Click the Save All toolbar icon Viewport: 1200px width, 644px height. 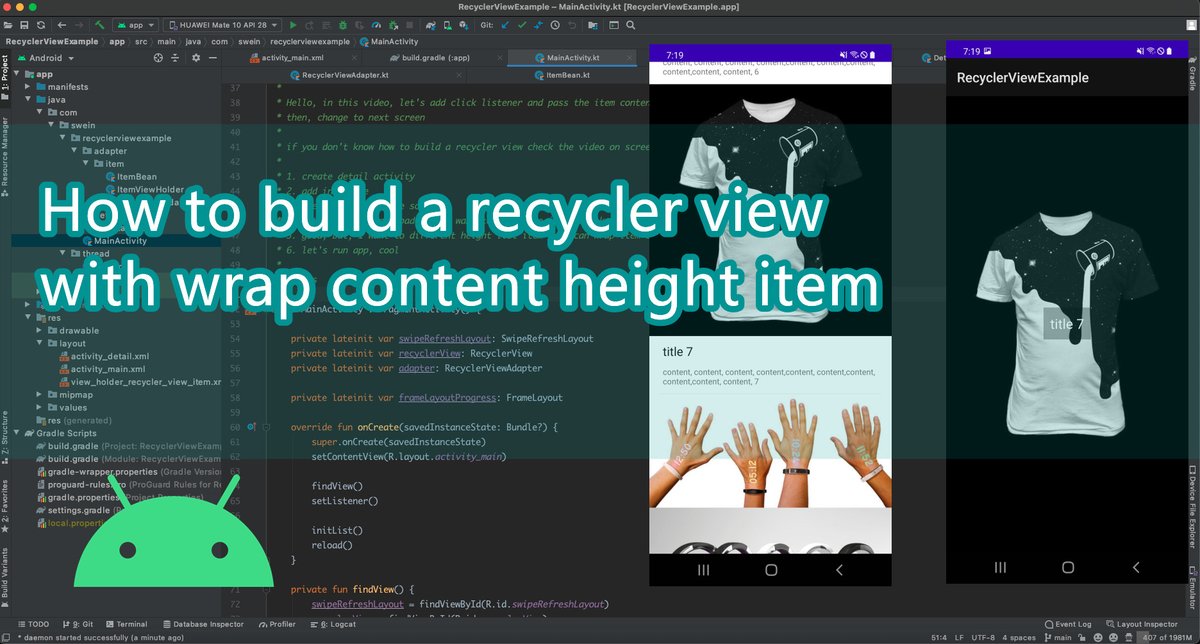(x=24, y=24)
